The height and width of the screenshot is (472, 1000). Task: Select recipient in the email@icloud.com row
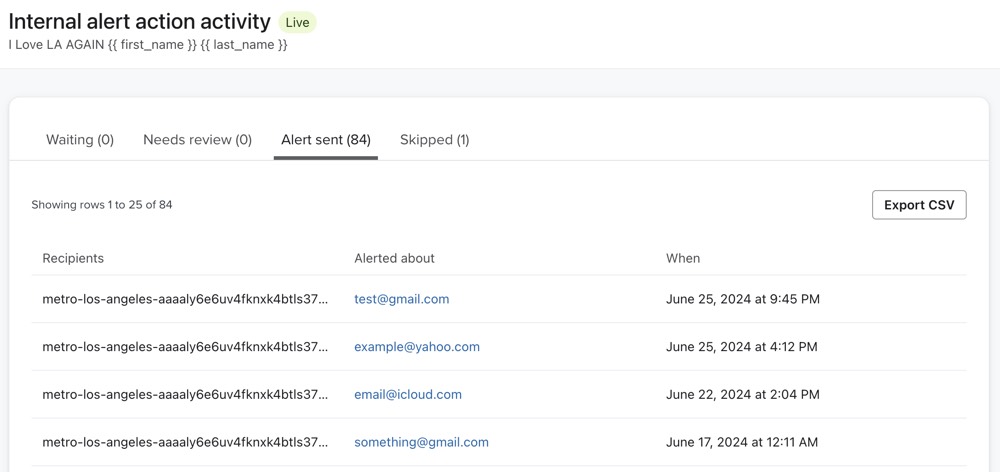pyautogui.click(x=184, y=395)
